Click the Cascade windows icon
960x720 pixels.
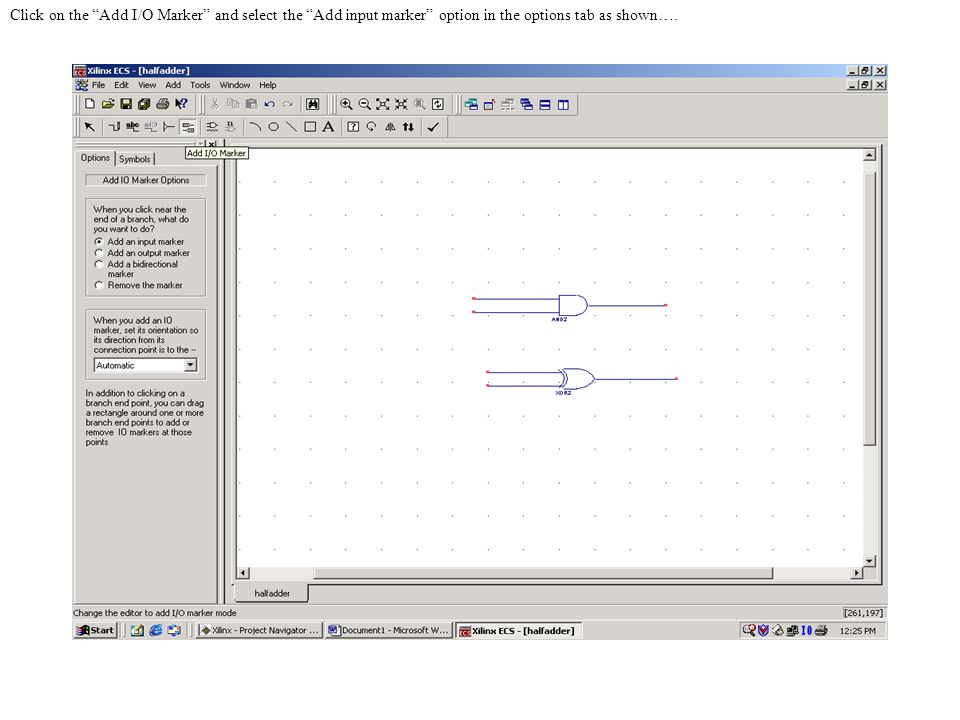(527, 104)
